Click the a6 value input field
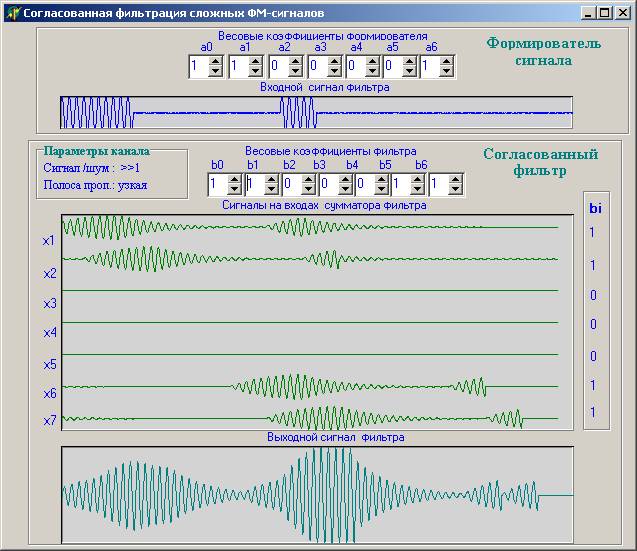Viewport: 637px width, 551px height. pos(430,66)
